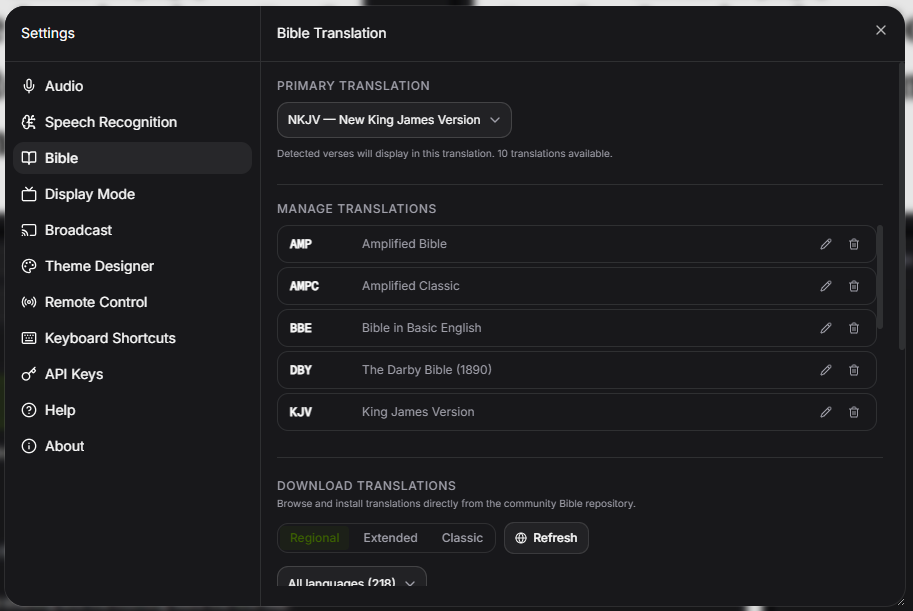
Task: Click the info icon for About
Action: tap(29, 446)
